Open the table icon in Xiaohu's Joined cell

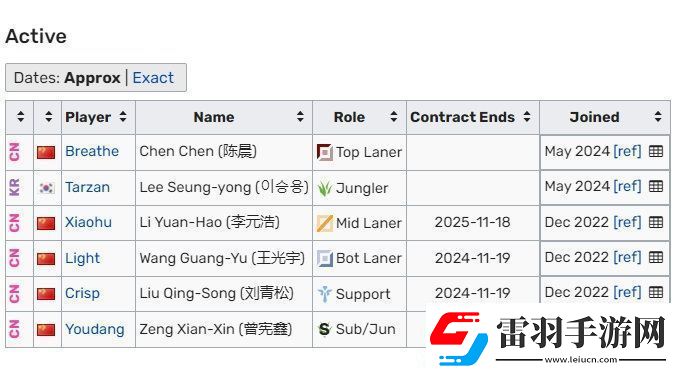pyautogui.click(x=656, y=222)
